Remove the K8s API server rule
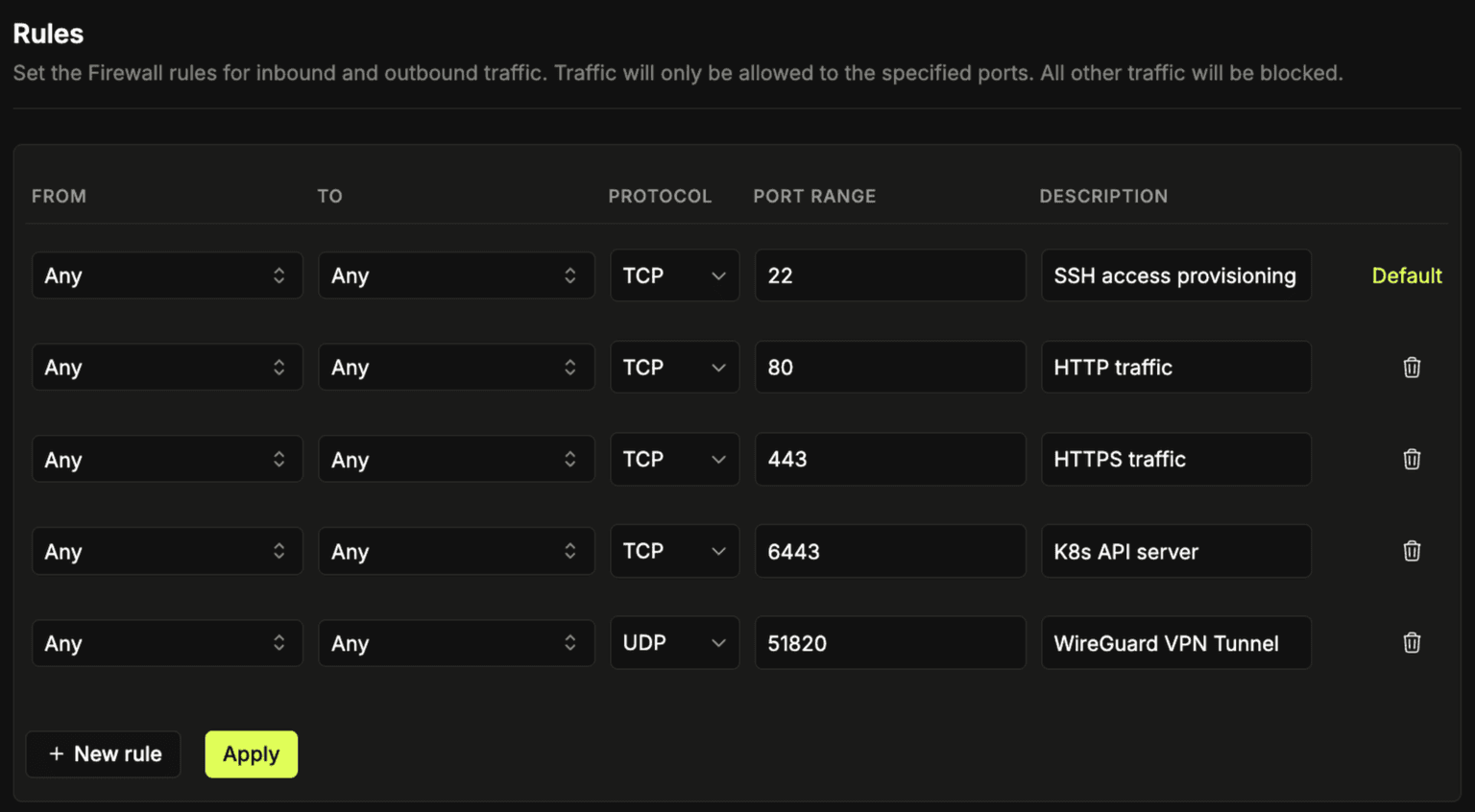 1412,551
